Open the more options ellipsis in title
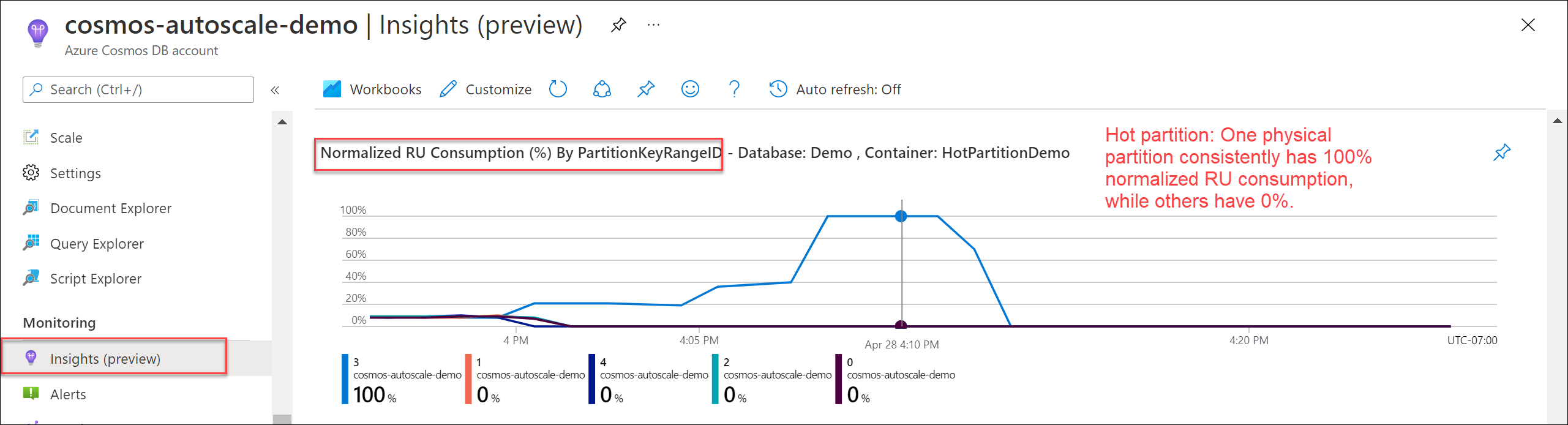Screen dimensions: 1568x425 pyautogui.click(x=653, y=25)
